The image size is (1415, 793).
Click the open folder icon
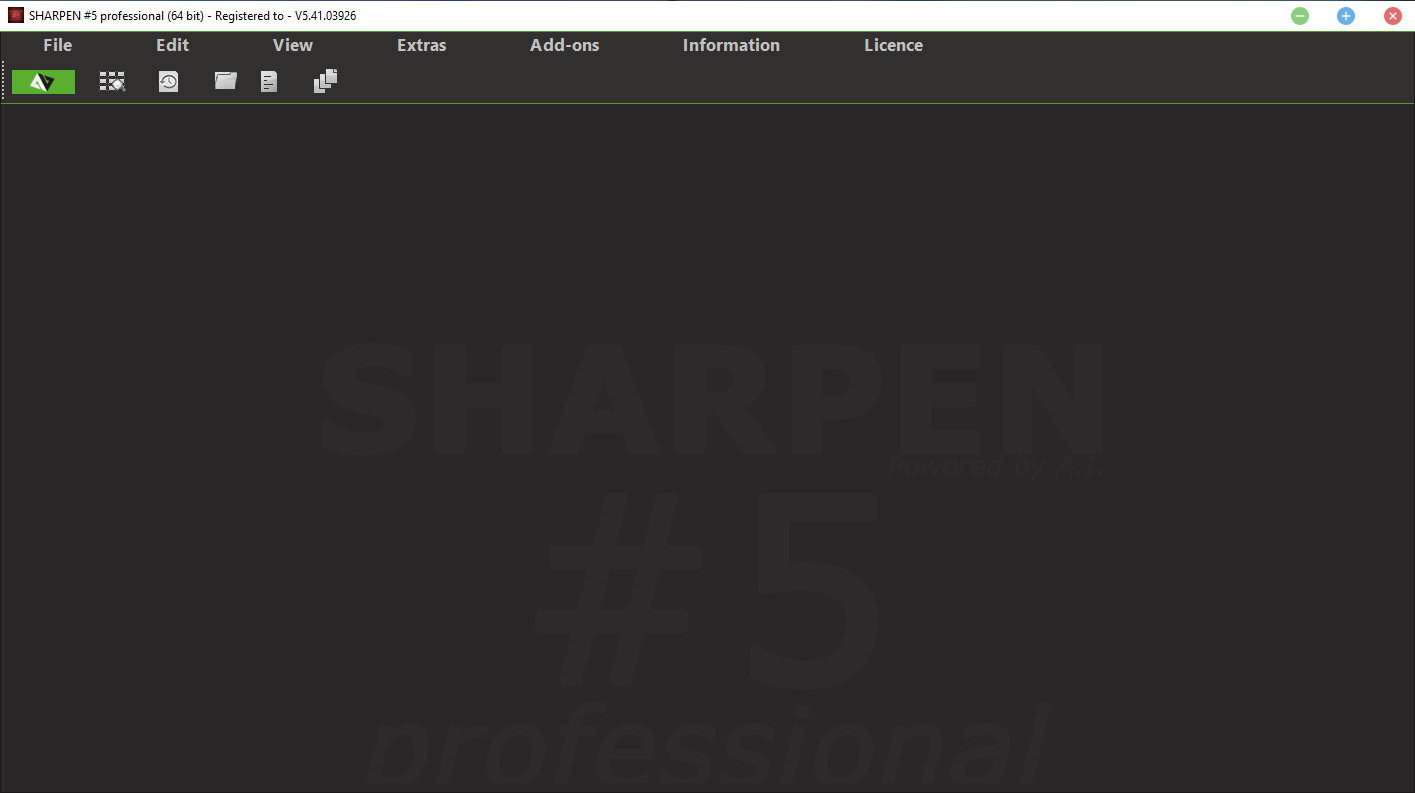click(x=226, y=81)
